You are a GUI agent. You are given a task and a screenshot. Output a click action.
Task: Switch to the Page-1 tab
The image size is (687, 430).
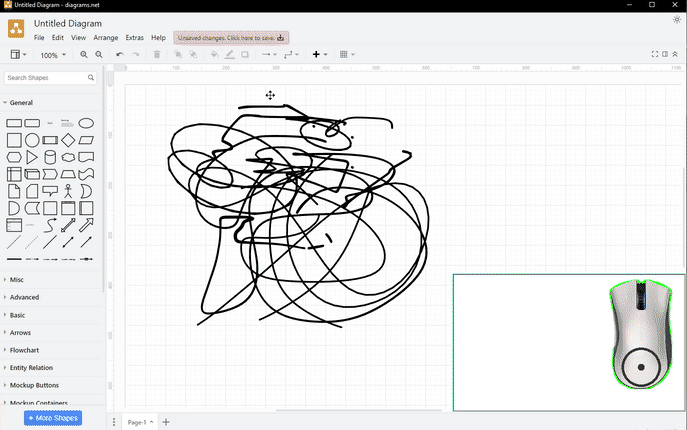point(140,422)
